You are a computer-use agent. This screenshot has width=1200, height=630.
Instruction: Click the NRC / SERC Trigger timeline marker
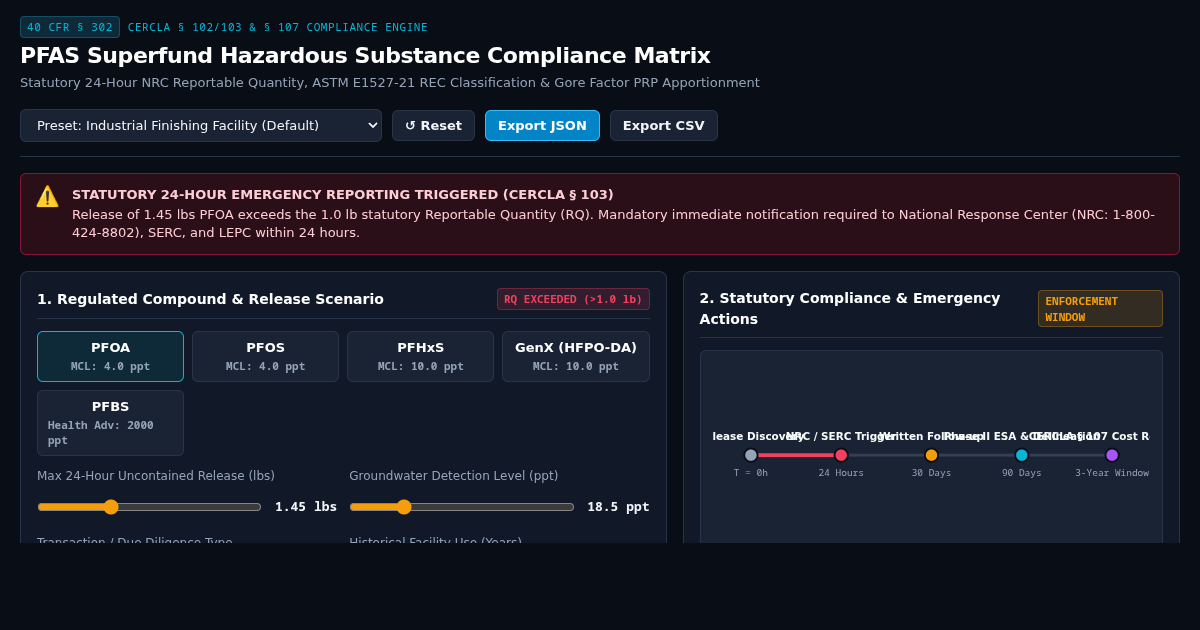(841, 455)
